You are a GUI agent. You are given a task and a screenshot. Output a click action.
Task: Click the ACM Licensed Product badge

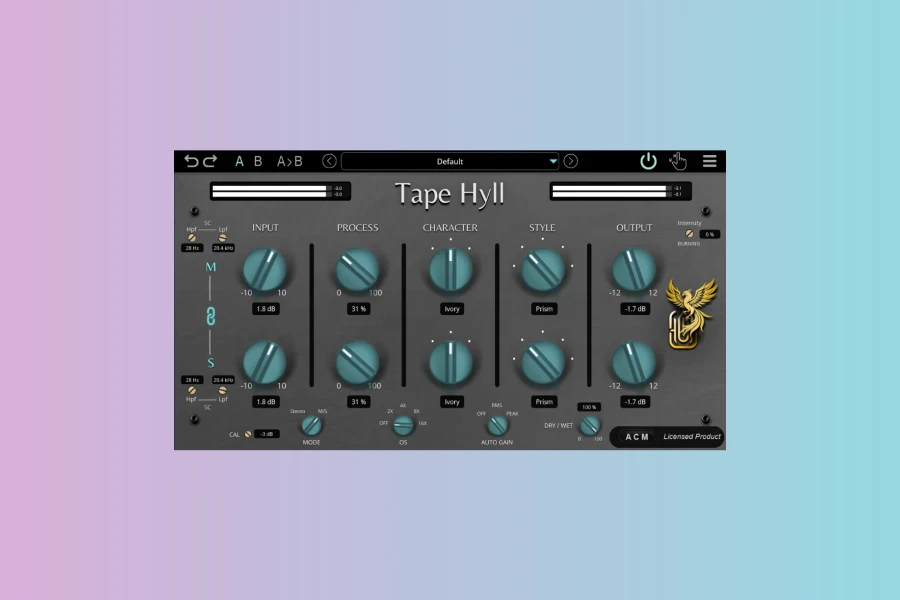pyautogui.click(x=667, y=436)
